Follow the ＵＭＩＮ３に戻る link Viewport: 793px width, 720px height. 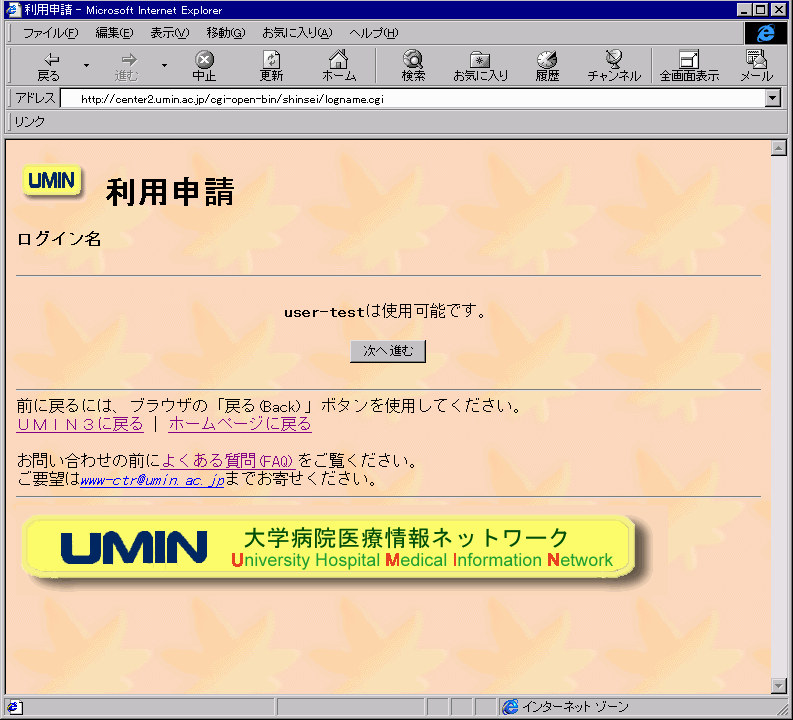80,424
